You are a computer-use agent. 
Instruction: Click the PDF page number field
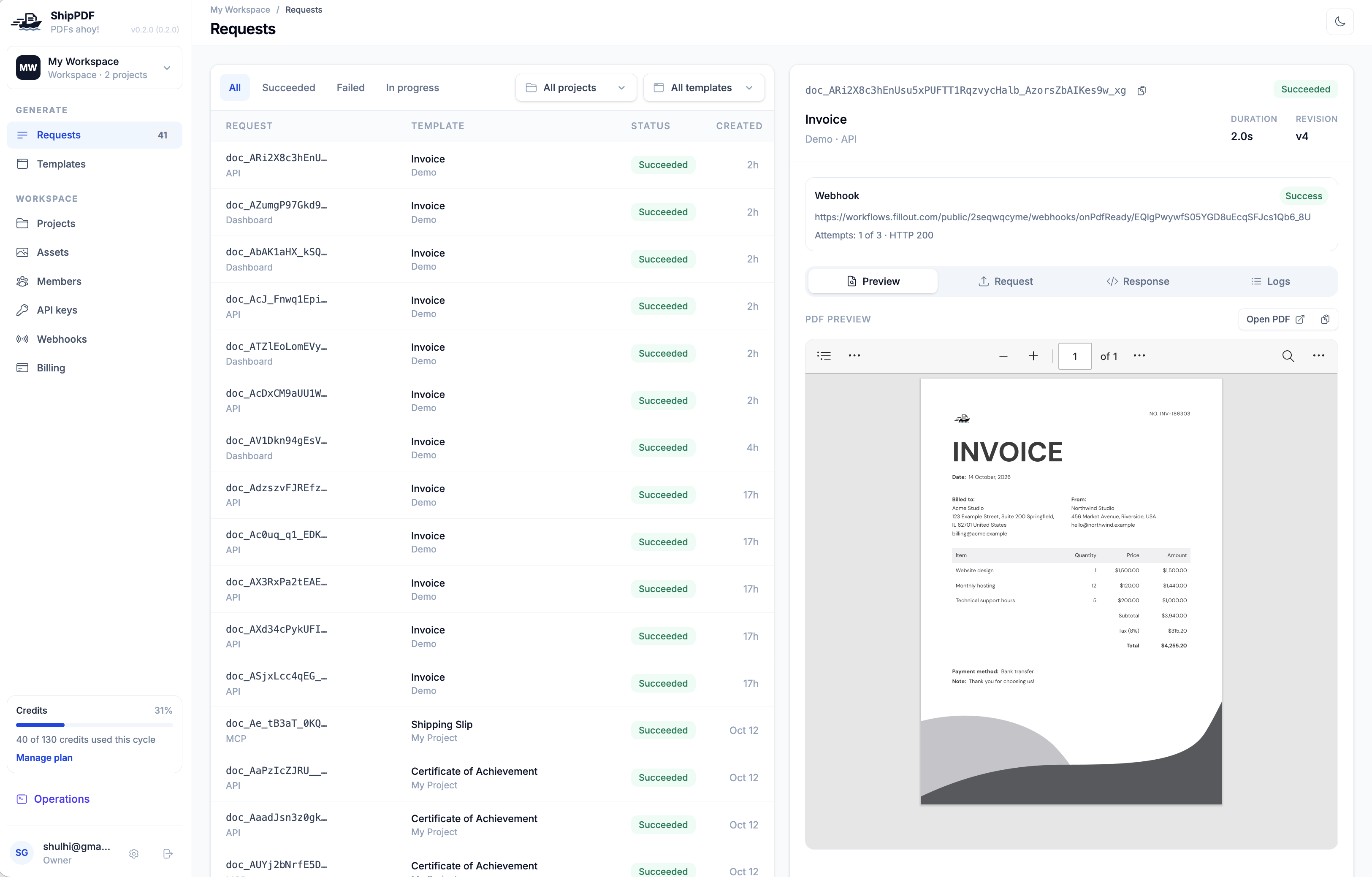(x=1074, y=356)
